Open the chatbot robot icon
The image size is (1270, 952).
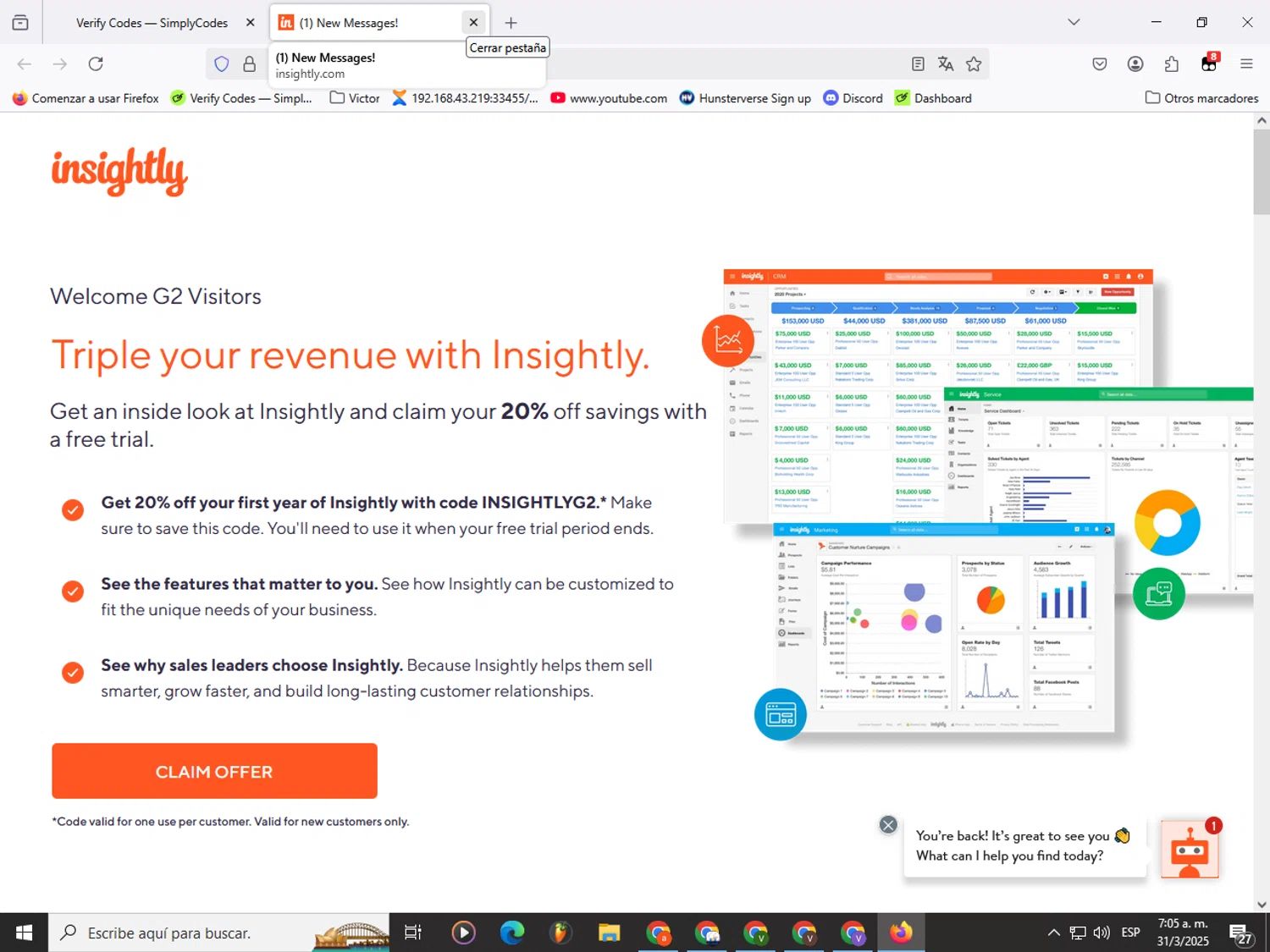1190,849
